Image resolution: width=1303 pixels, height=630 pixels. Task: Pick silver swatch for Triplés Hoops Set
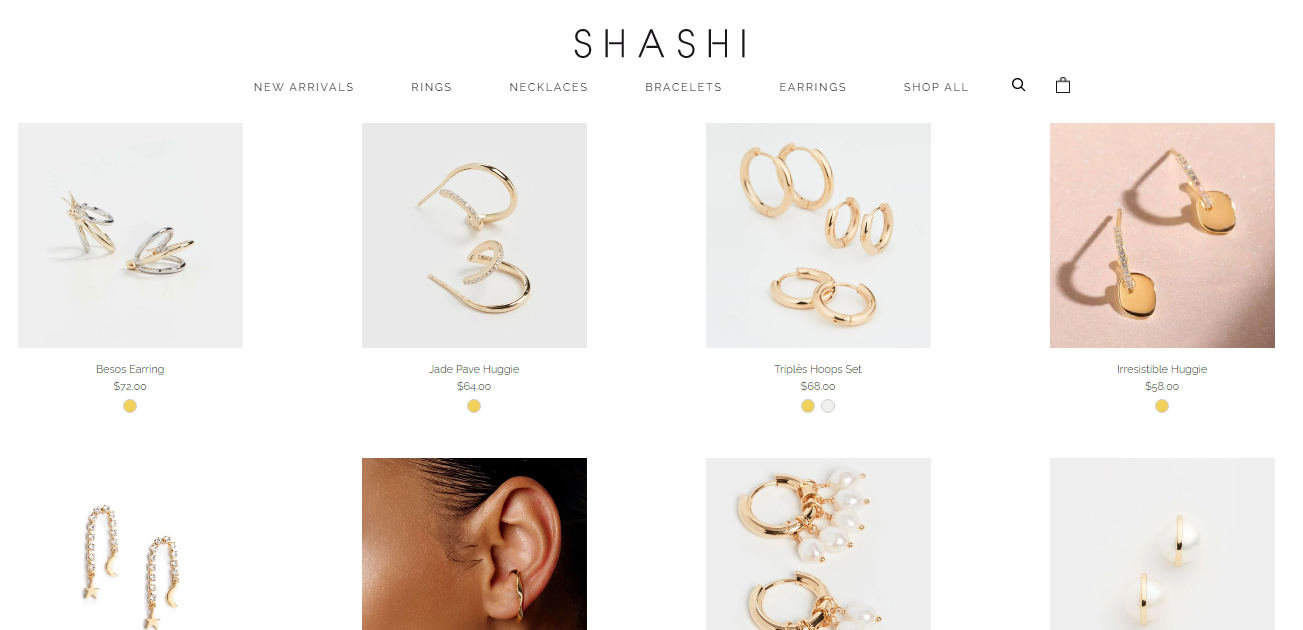click(828, 406)
